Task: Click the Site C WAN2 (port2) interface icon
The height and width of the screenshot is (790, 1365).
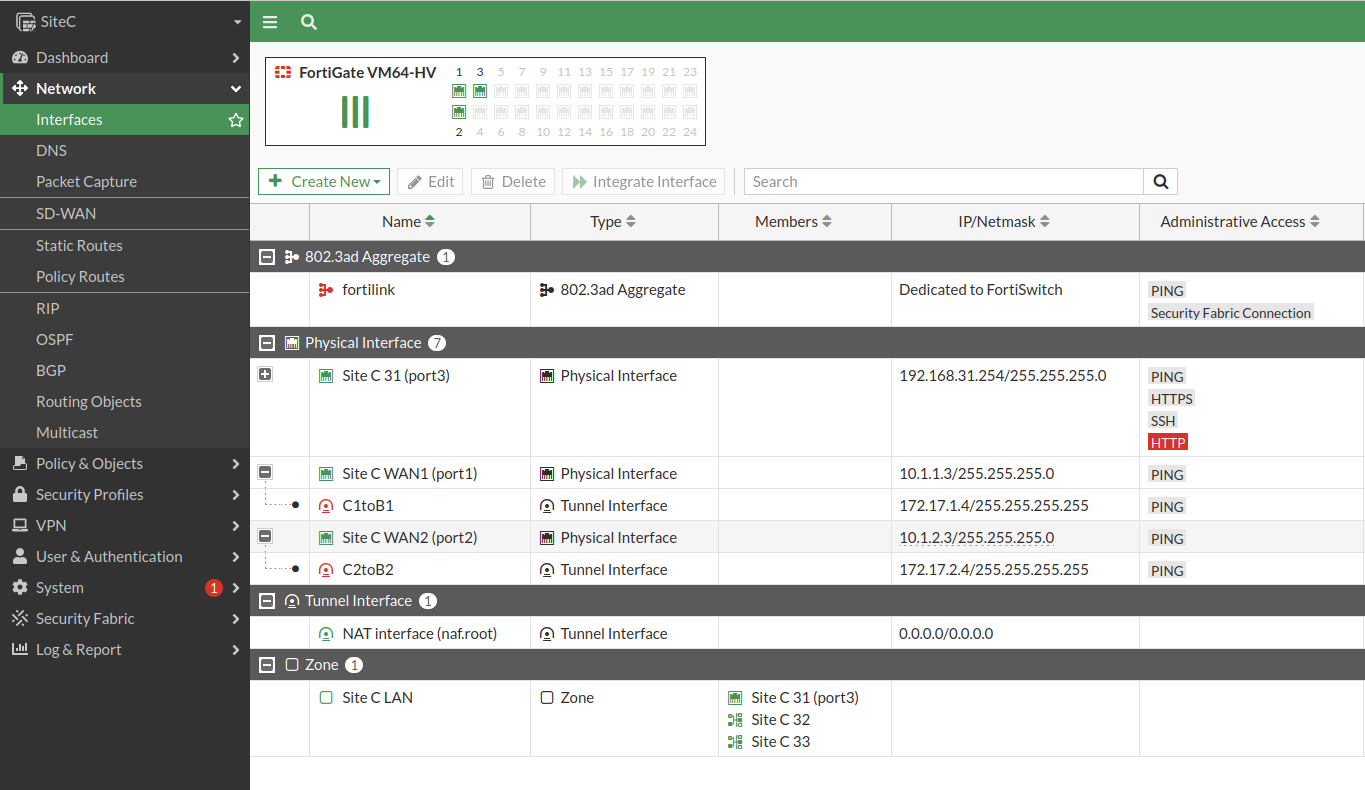Action: click(326, 538)
